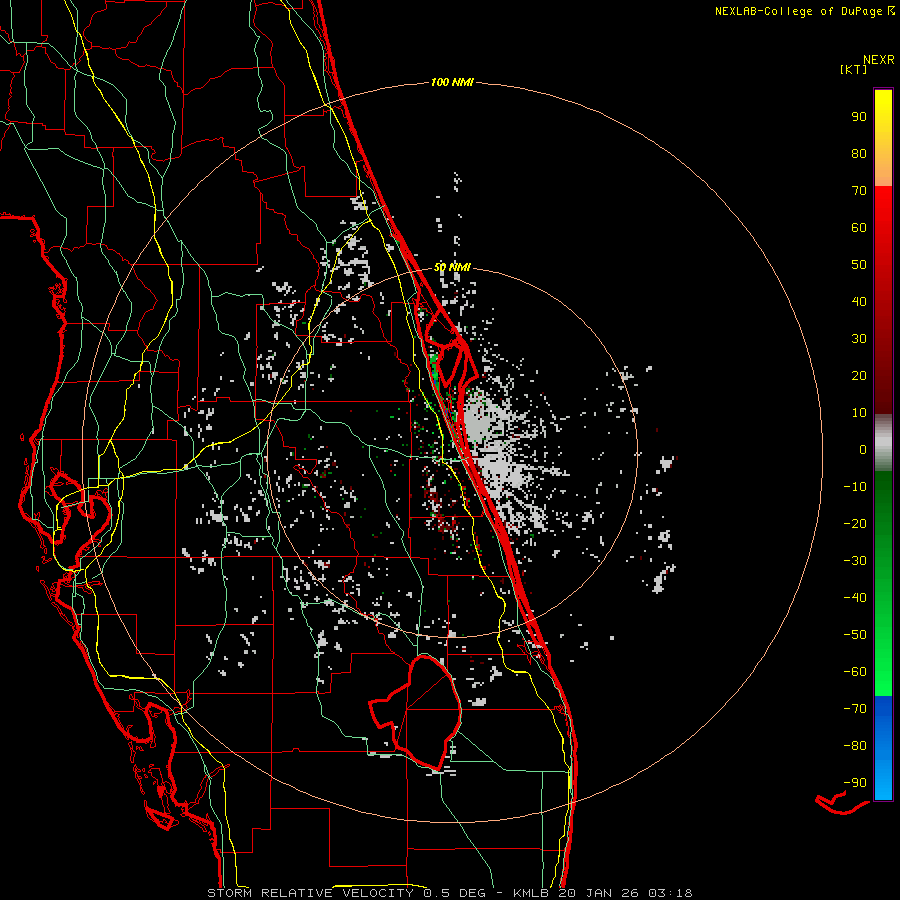The height and width of the screenshot is (900, 900).
Task: Click the -40 scale value
Action: pyautogui.click(x=855, y=598)
